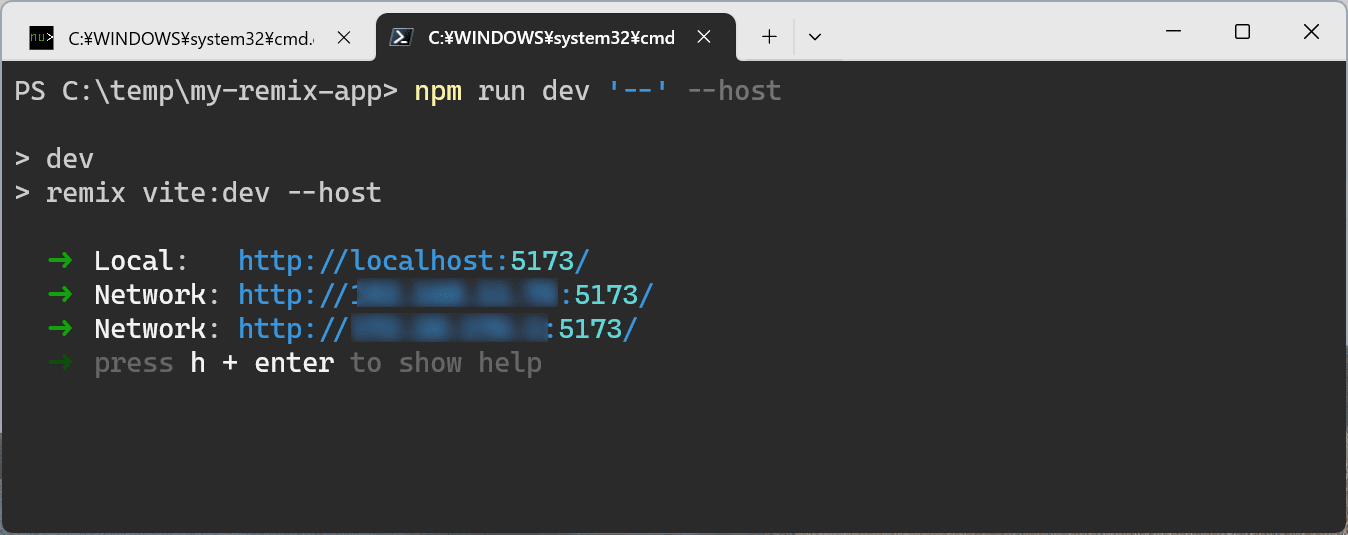Expand the new tab profile dropdown
This screenshot has width=1348, height=535.
coord(815,37)
